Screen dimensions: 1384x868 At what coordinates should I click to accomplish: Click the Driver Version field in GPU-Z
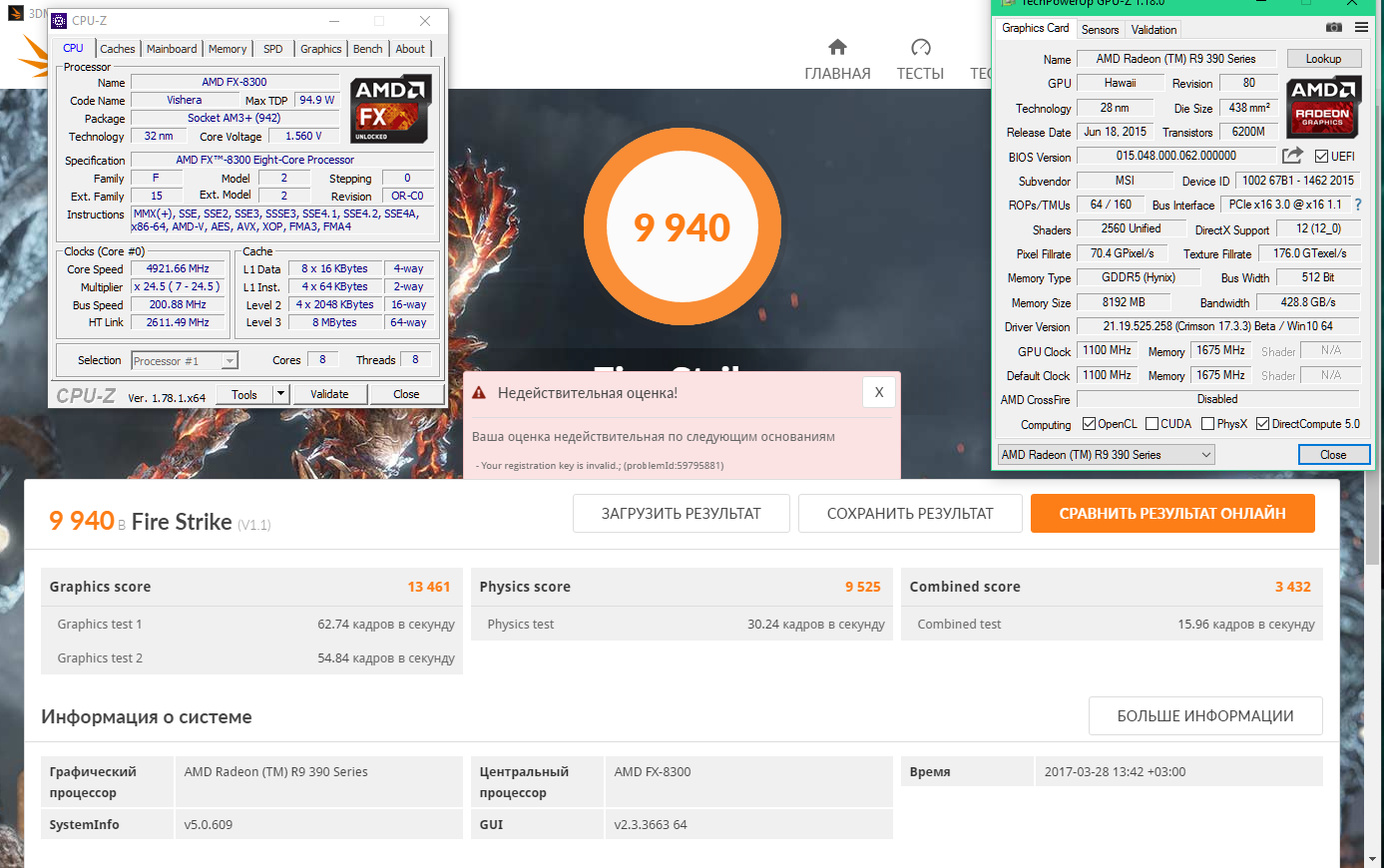point(1217,326)
